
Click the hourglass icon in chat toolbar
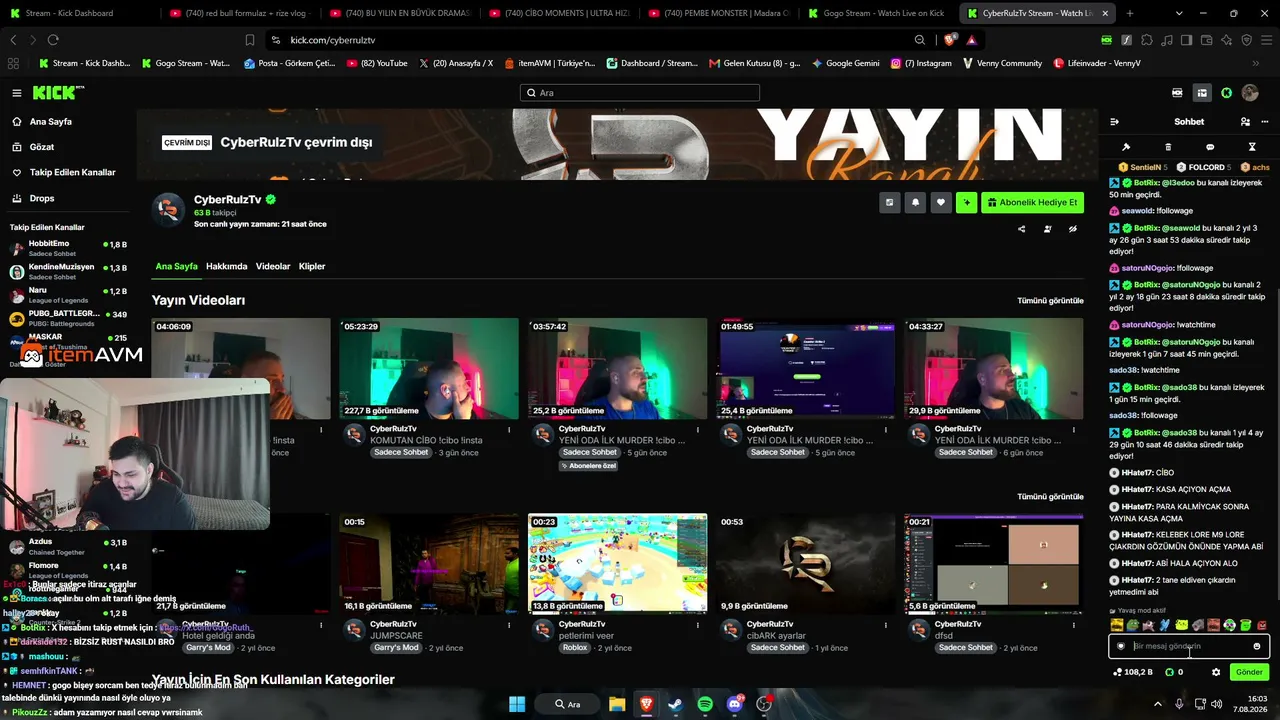[x=1252, y=147]
